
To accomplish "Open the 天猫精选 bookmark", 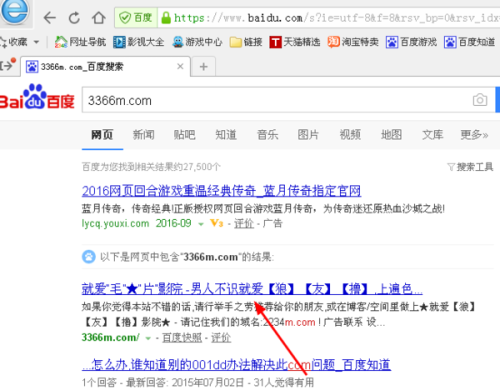I will (295, 42).
